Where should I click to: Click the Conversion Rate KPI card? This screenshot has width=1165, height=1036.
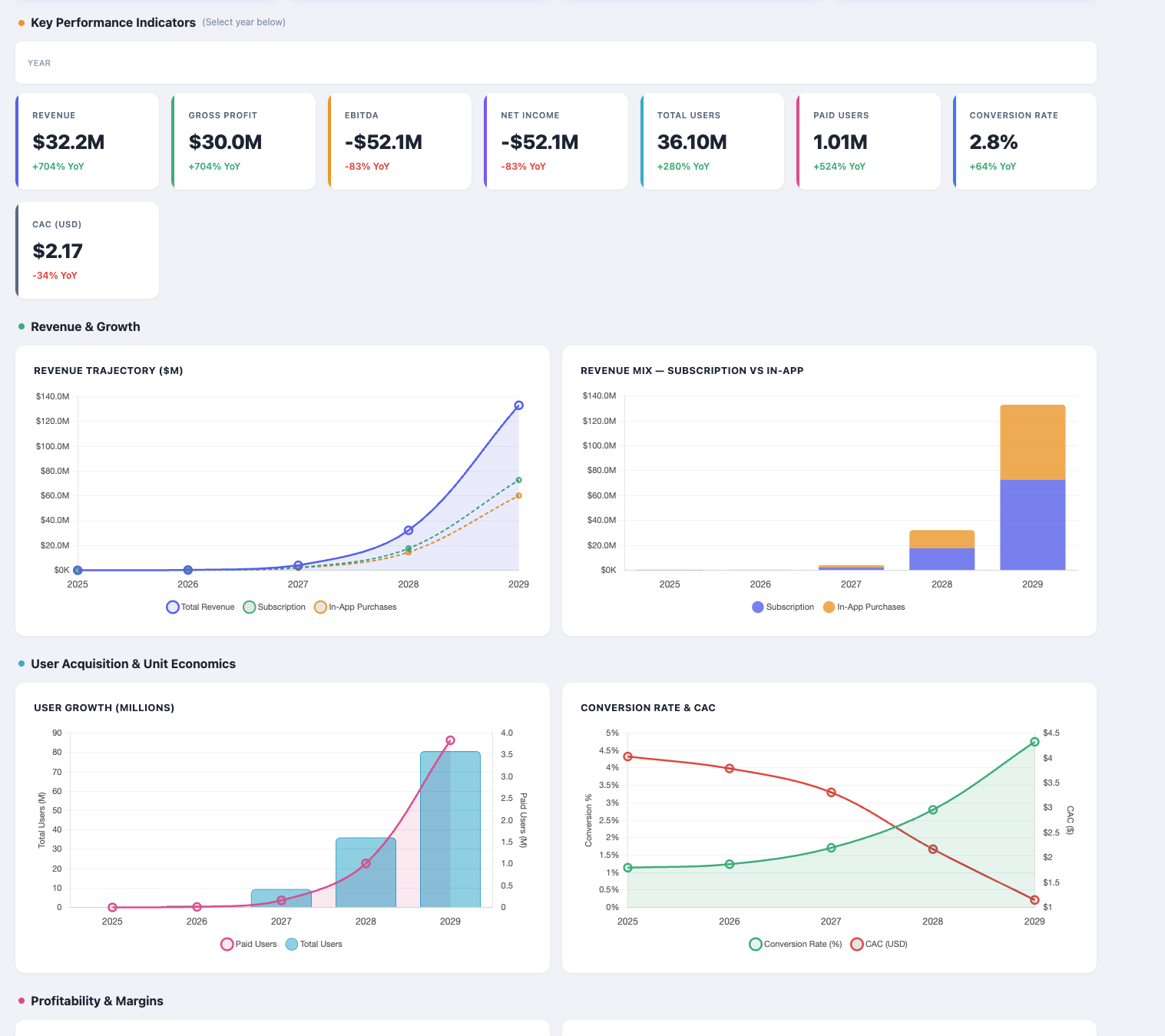tap(1024, 141)
